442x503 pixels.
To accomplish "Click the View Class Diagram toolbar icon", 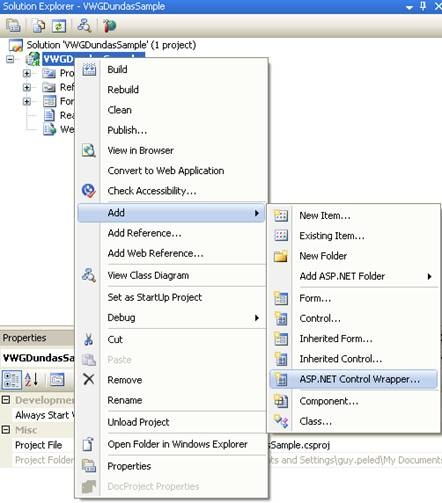I will 84,25.
